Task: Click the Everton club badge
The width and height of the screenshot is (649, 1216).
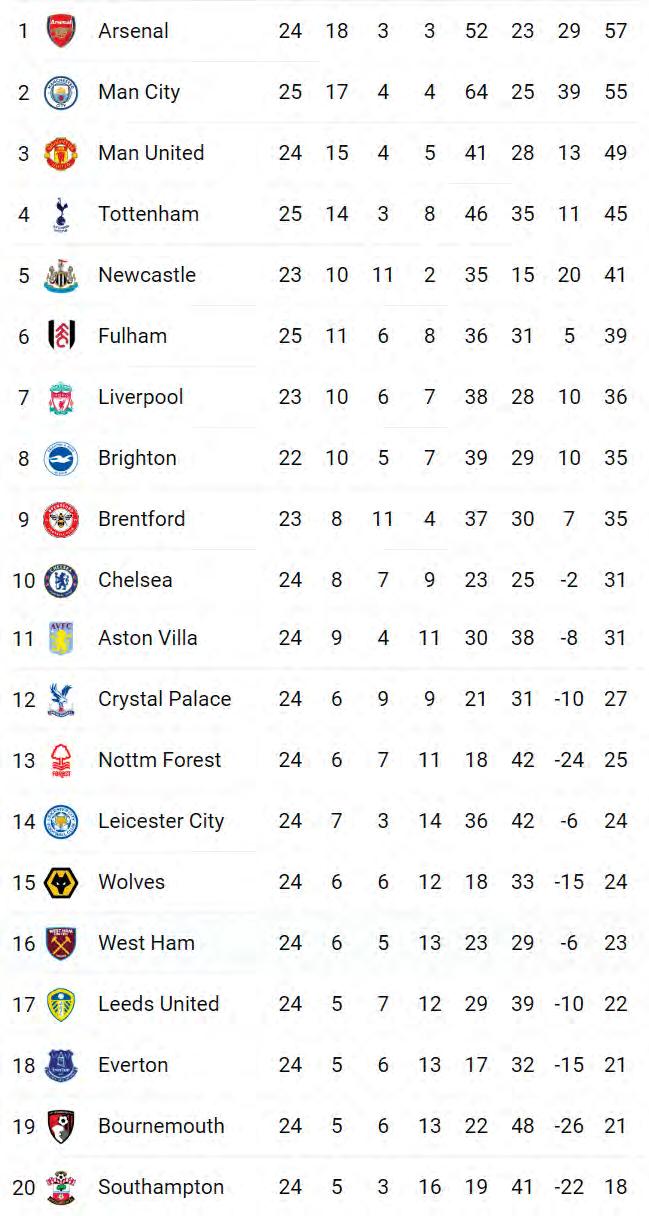Action: [x=61, y=1065]
